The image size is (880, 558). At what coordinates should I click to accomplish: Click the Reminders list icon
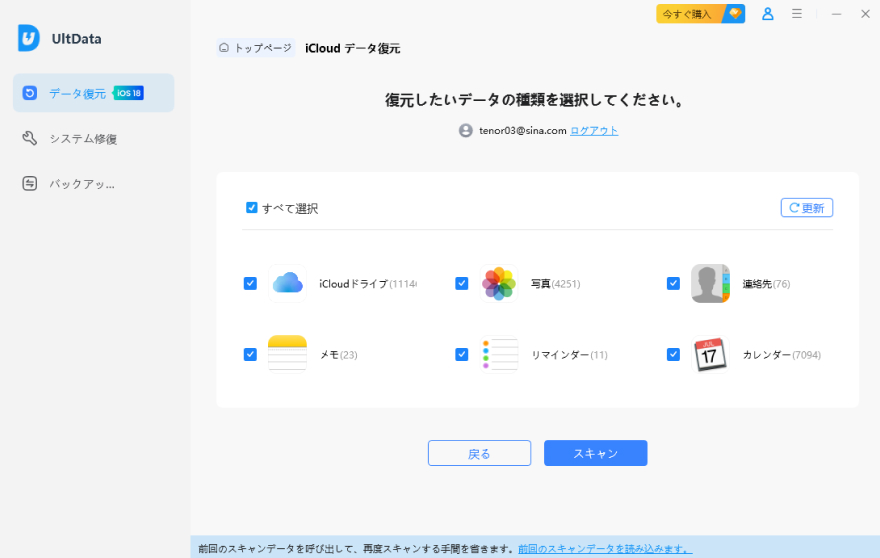point(499,354)
